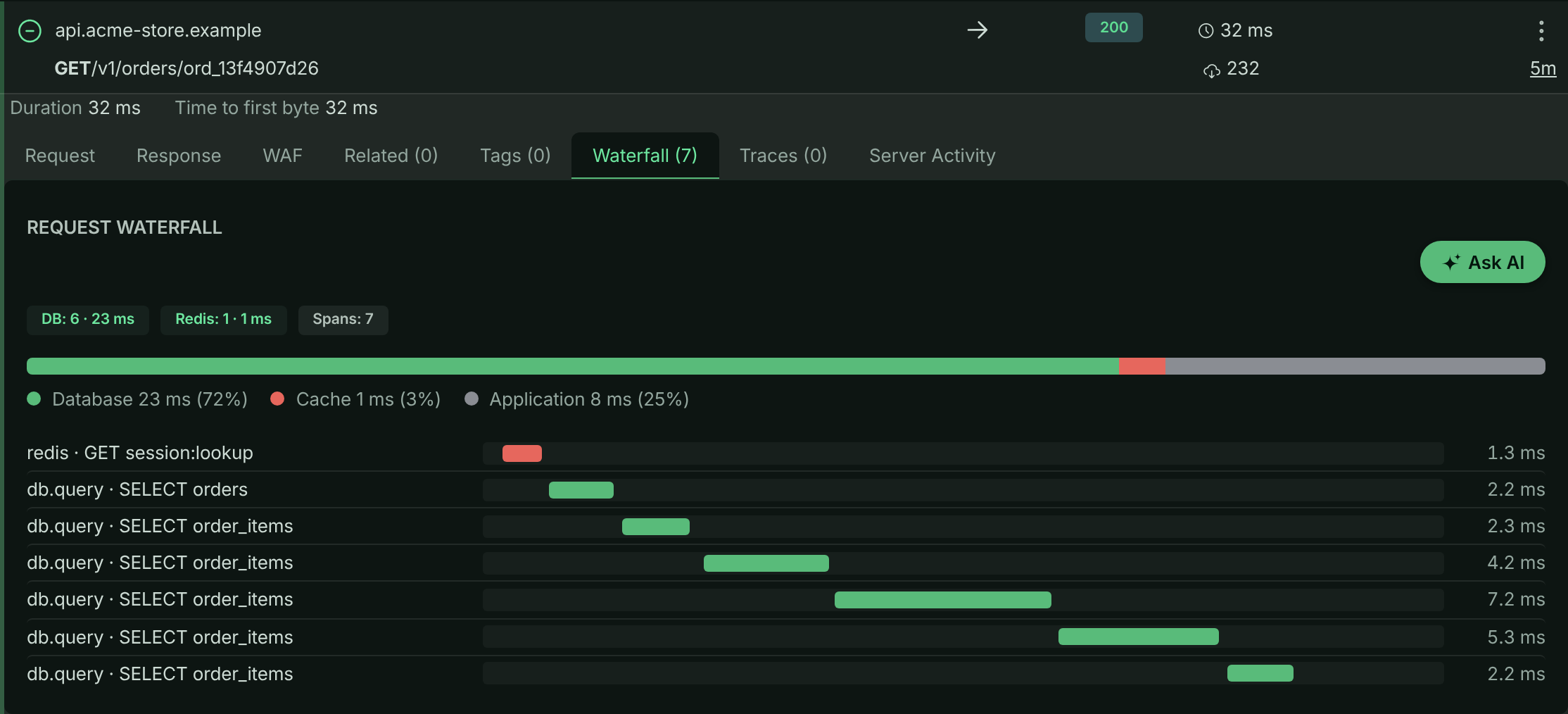Open the Traces (0) tab

tap(783, 156)
